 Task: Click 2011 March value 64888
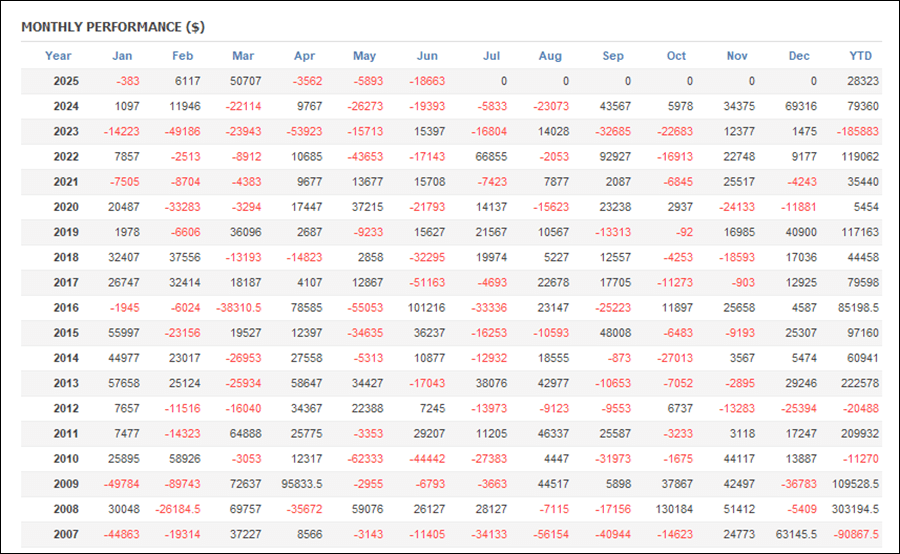[x=246, y=434]
